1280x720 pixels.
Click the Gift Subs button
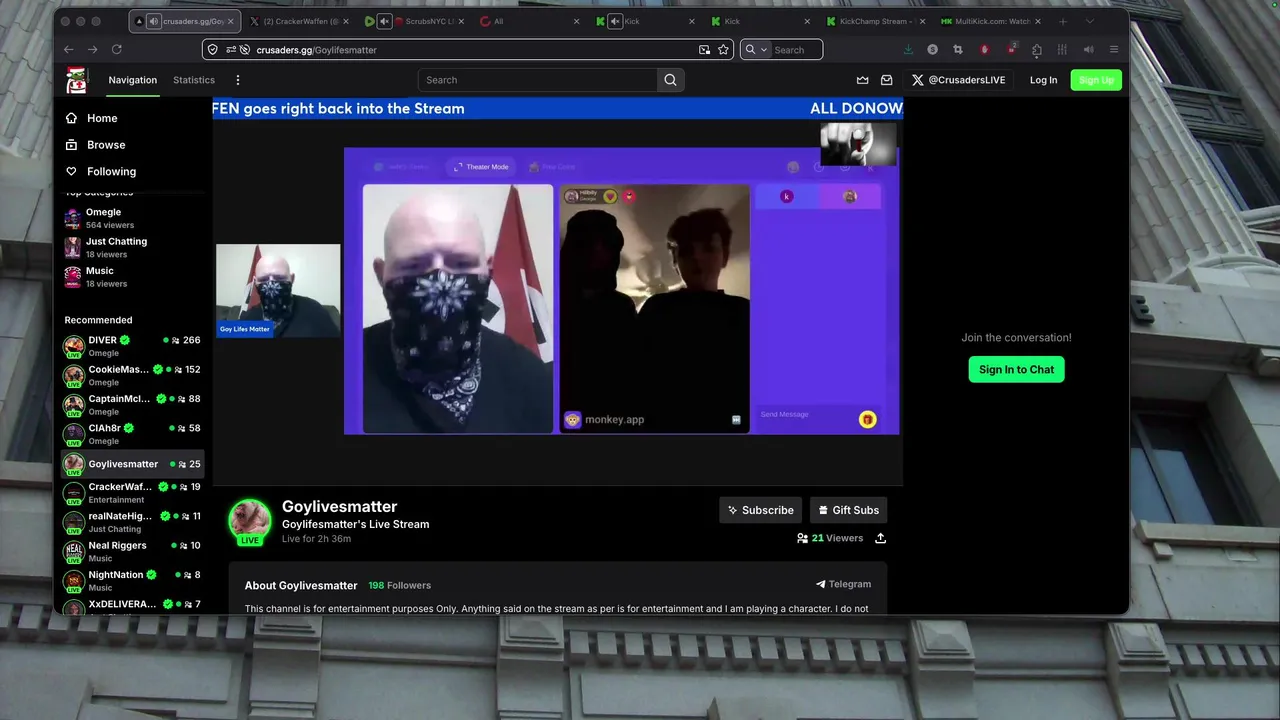(x=848, y=510)
